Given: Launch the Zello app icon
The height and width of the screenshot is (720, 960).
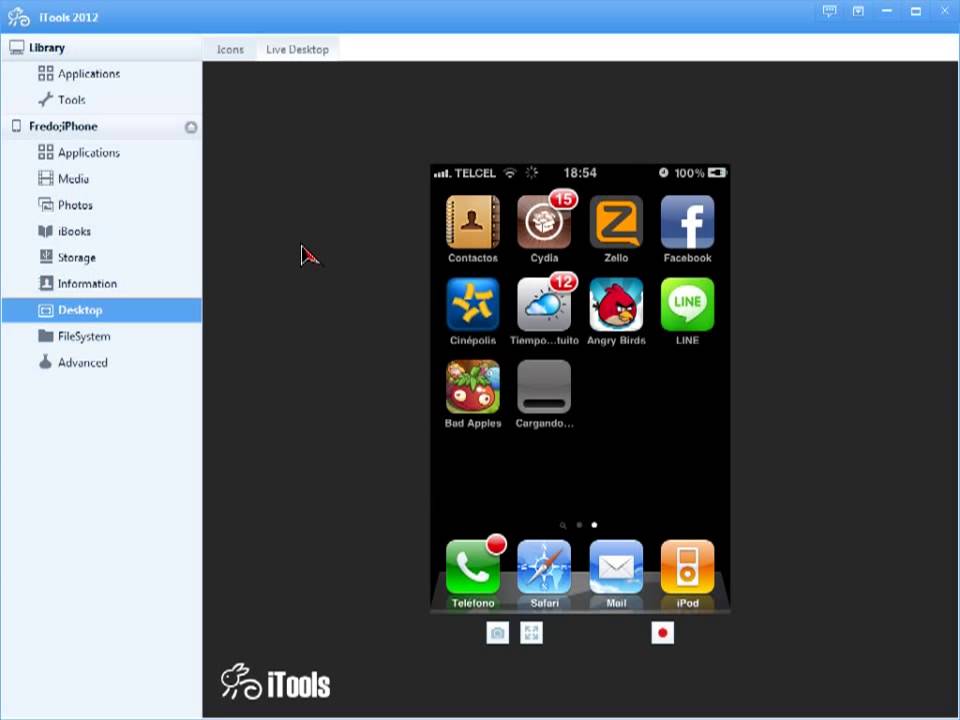Looking at the screenshot, I should click(616, 222).
